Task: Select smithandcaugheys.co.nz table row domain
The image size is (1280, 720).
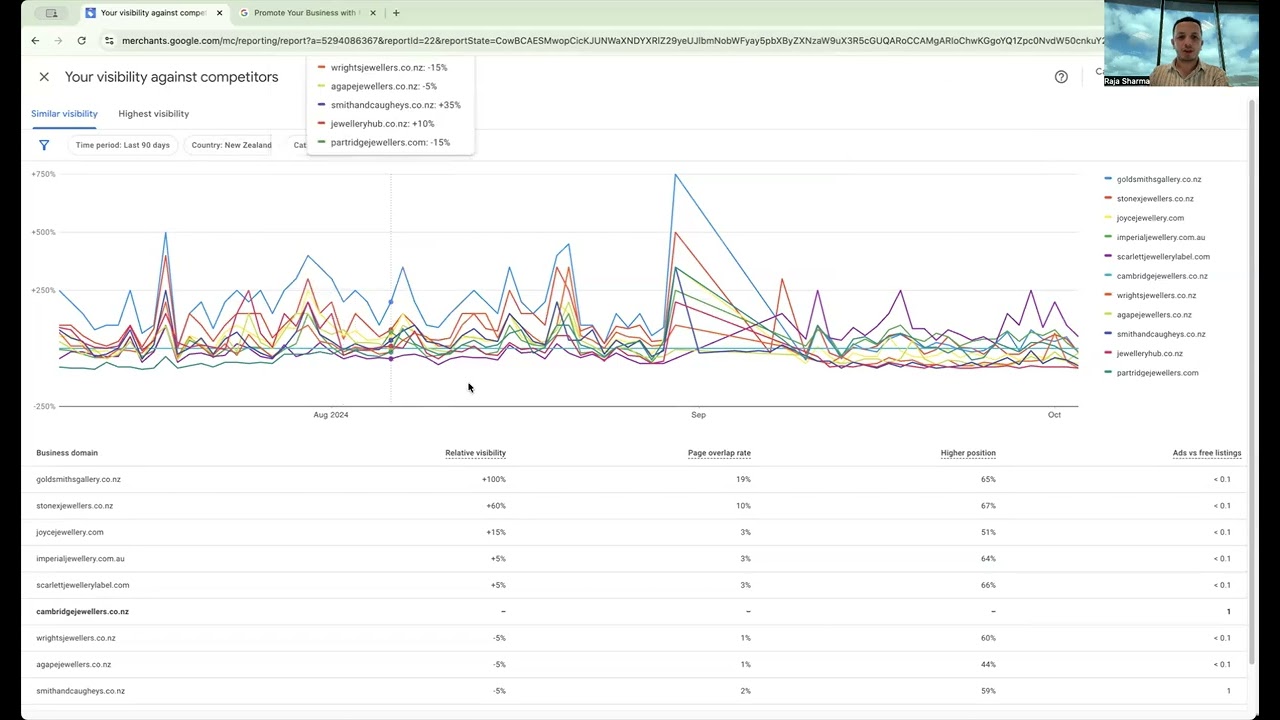Action: click(x=81, y=691)
